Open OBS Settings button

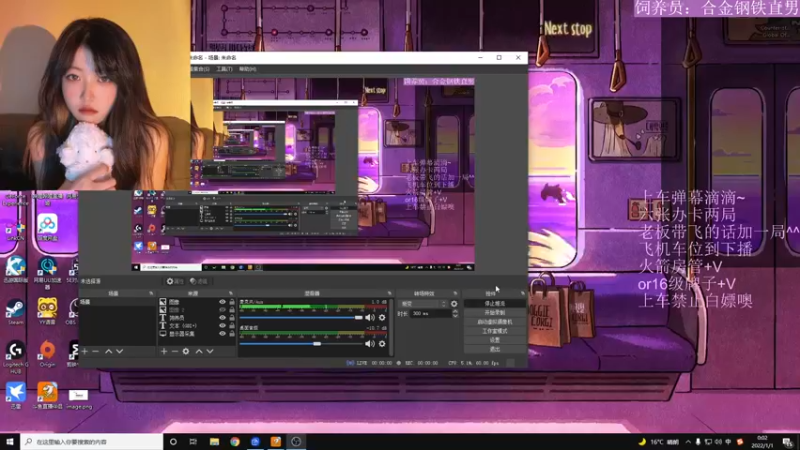coord(495,340)
